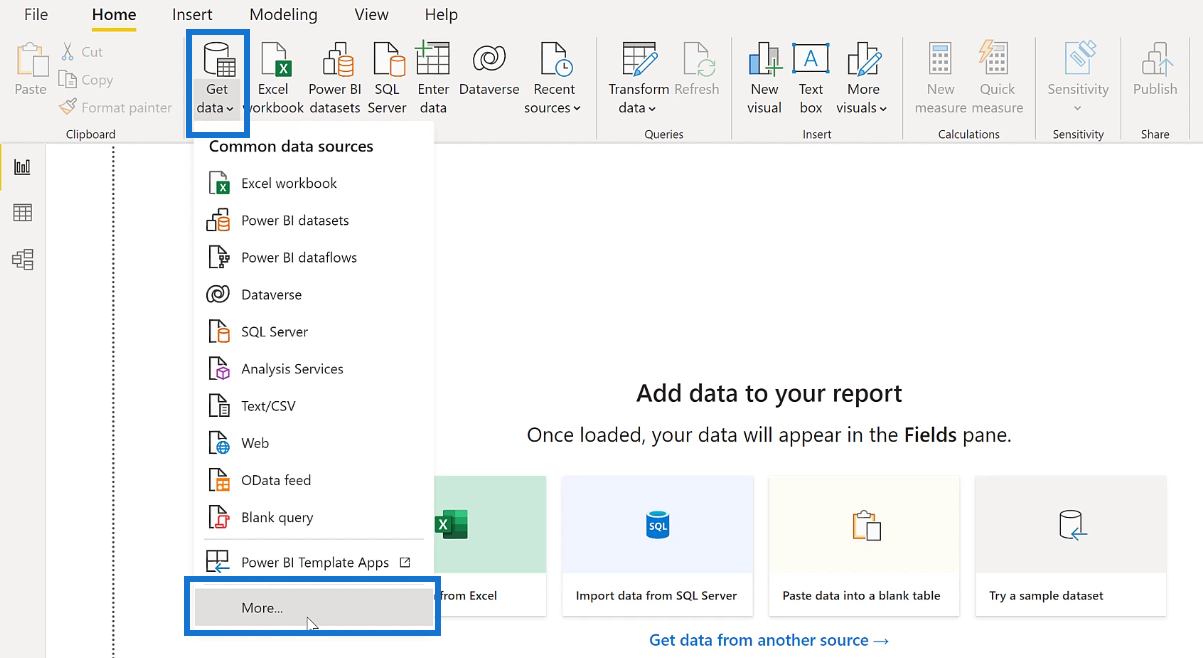The height and width of the screenshot is (658, 1203).
Task: Click the Import data from Excel card
Action: pyautogui.click(x=490, y=546)
